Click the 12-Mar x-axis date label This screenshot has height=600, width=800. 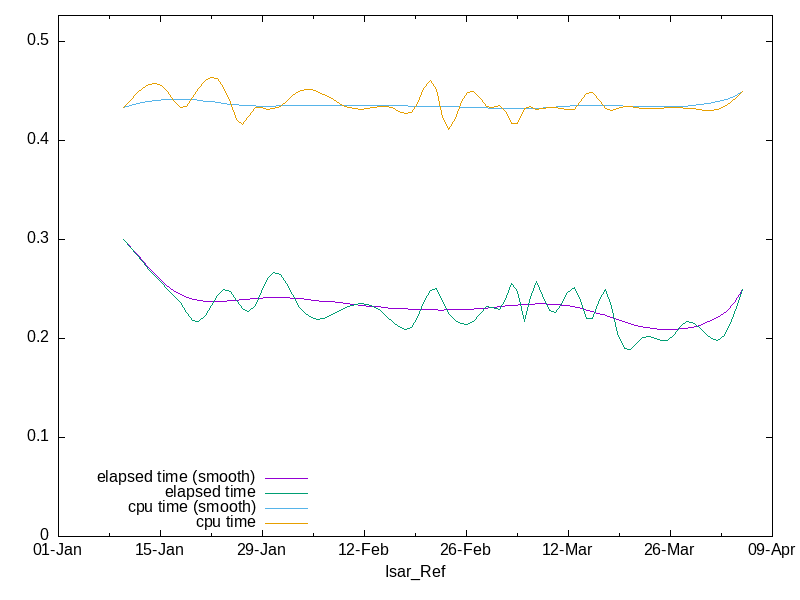click(567, 551)
